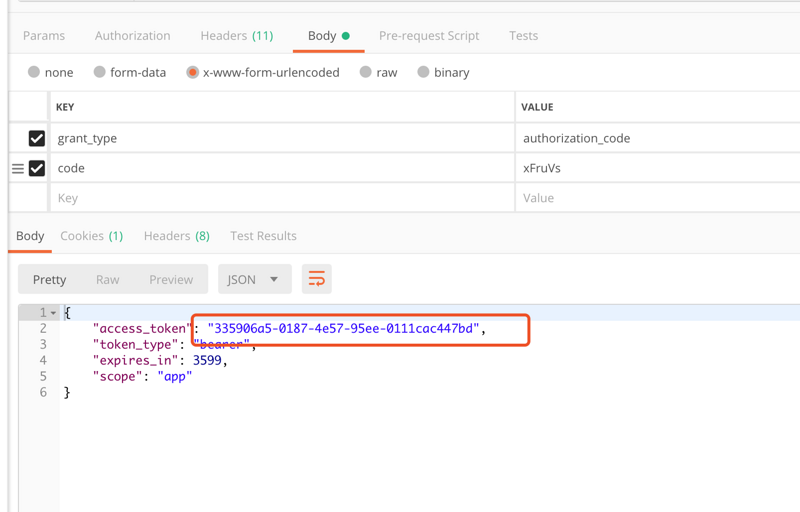Uncheck the code row checkbox
Viewport: 800px width, 512px height.
(x=37, y=168)
